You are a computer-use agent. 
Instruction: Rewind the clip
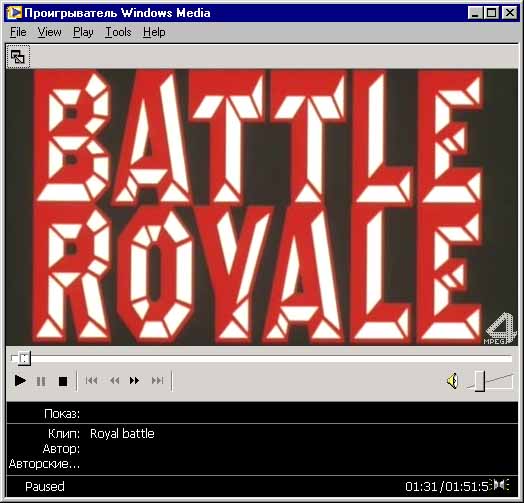point(115,381)
